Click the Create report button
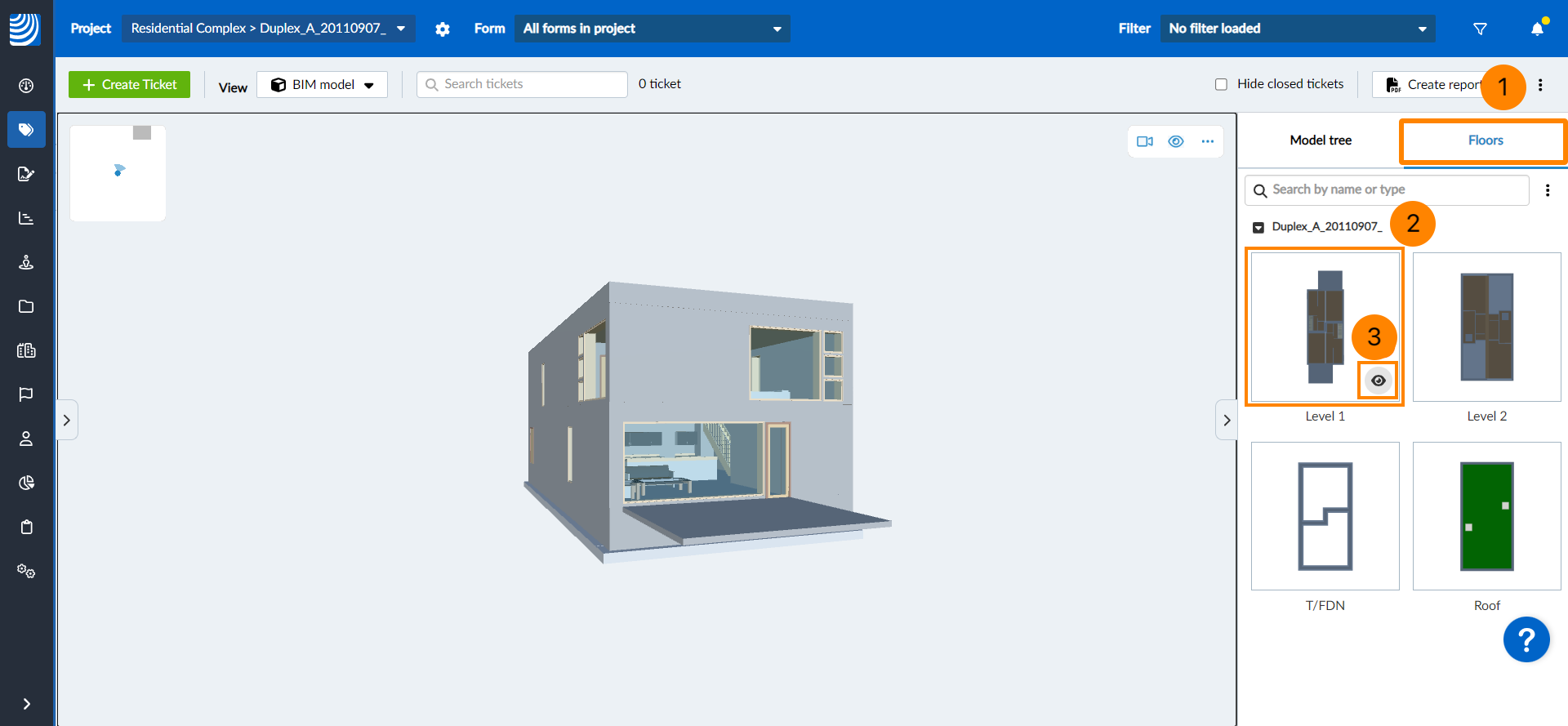 point(1434,85)
